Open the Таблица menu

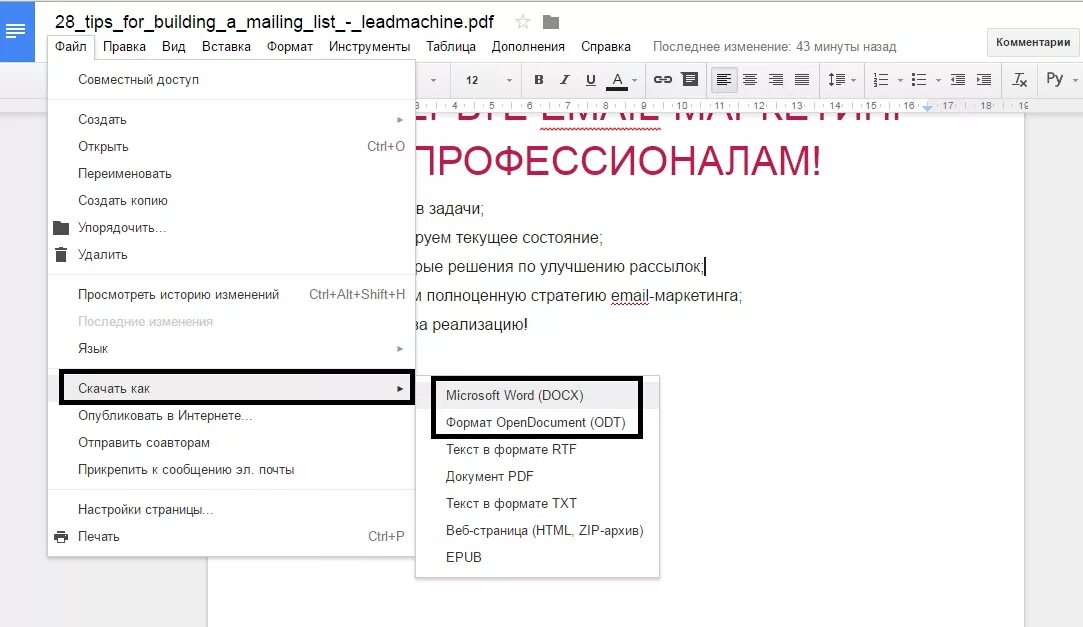click(x=450, y=46)
